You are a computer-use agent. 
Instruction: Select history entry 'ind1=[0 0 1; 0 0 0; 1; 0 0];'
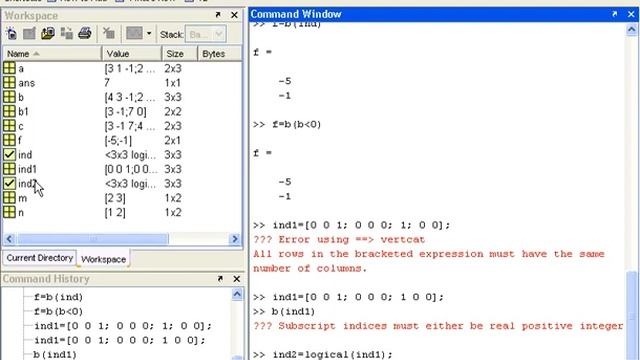pyautogui.click(x=123, y=326)
